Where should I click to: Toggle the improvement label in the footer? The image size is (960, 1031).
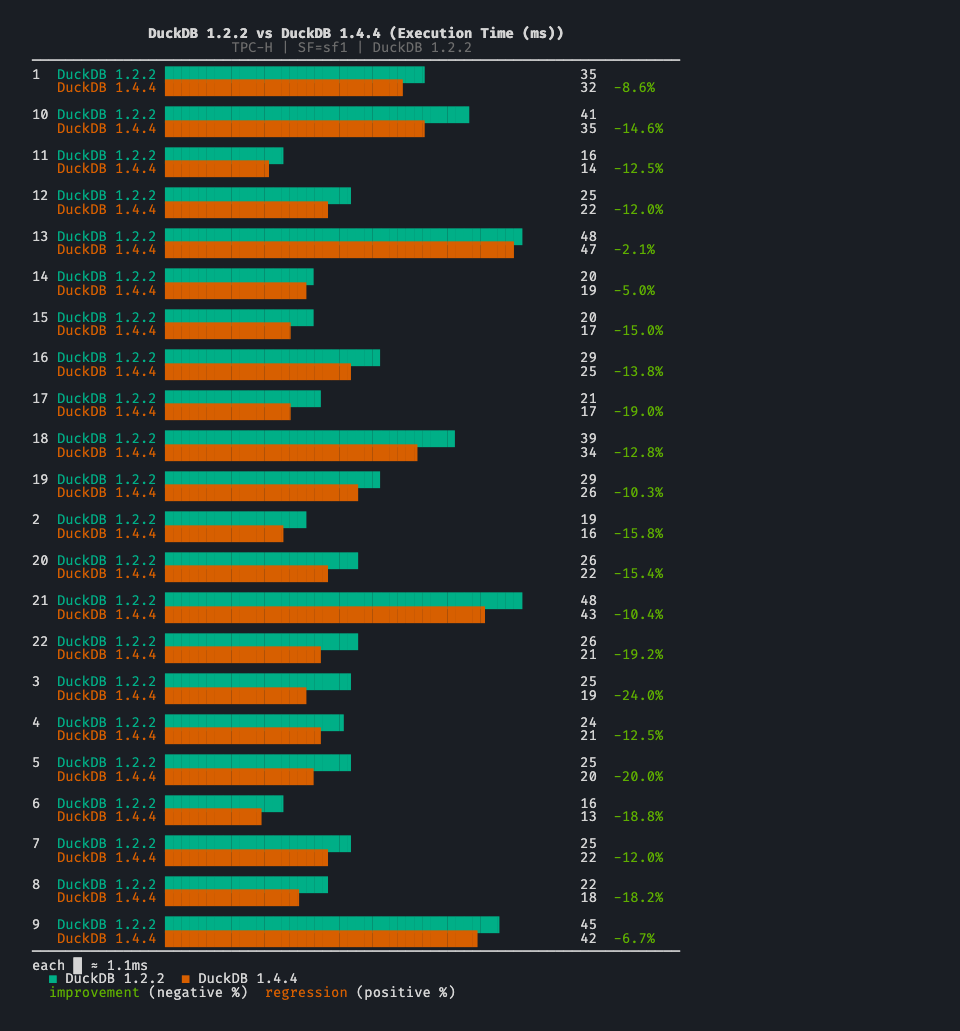pos(94,992)
